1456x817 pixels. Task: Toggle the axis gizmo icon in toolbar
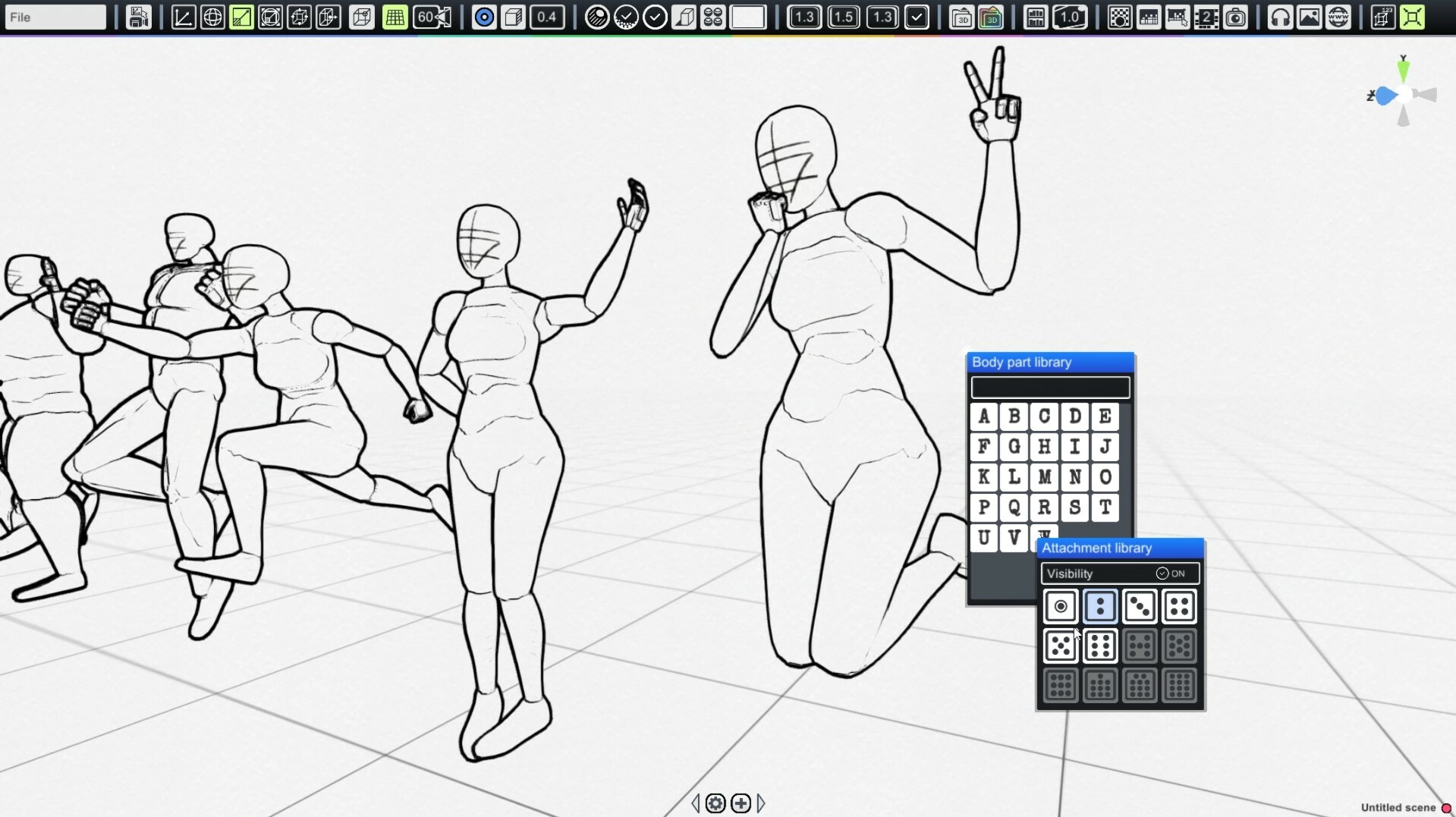[x=183, y=17]
